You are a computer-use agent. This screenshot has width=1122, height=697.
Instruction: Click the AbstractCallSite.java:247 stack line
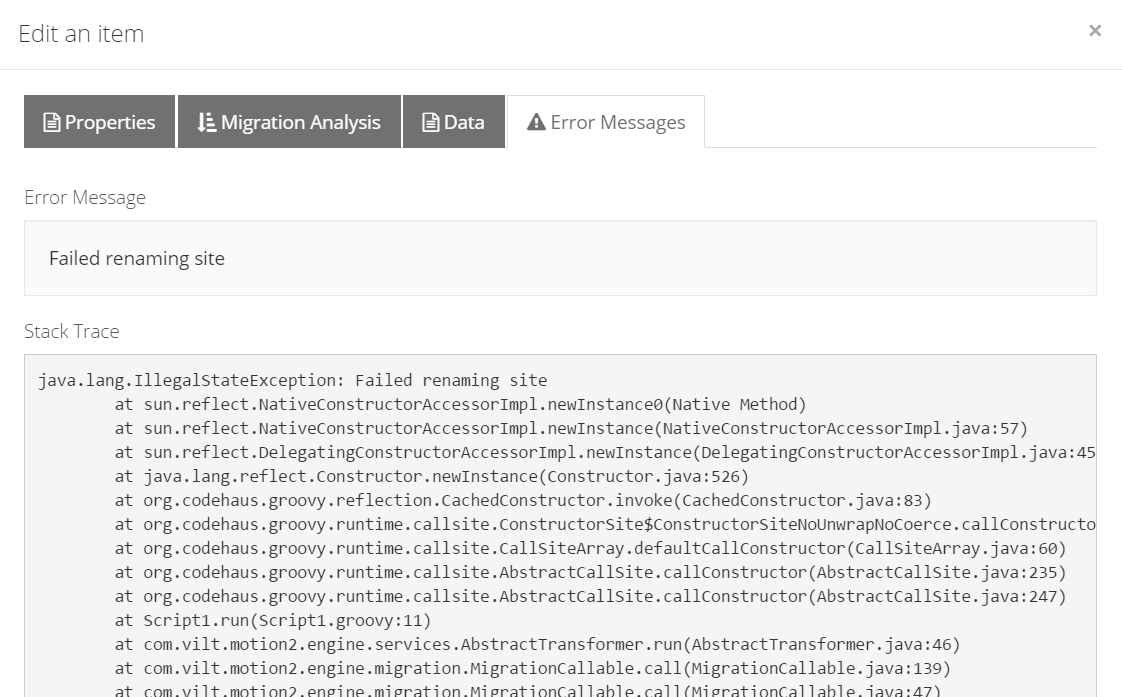coord(590,596)
